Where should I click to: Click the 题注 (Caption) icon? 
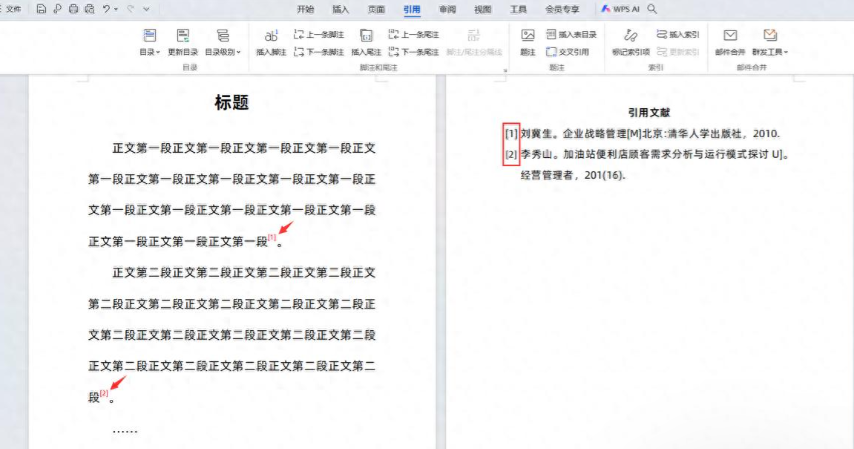tap(528, 36)
